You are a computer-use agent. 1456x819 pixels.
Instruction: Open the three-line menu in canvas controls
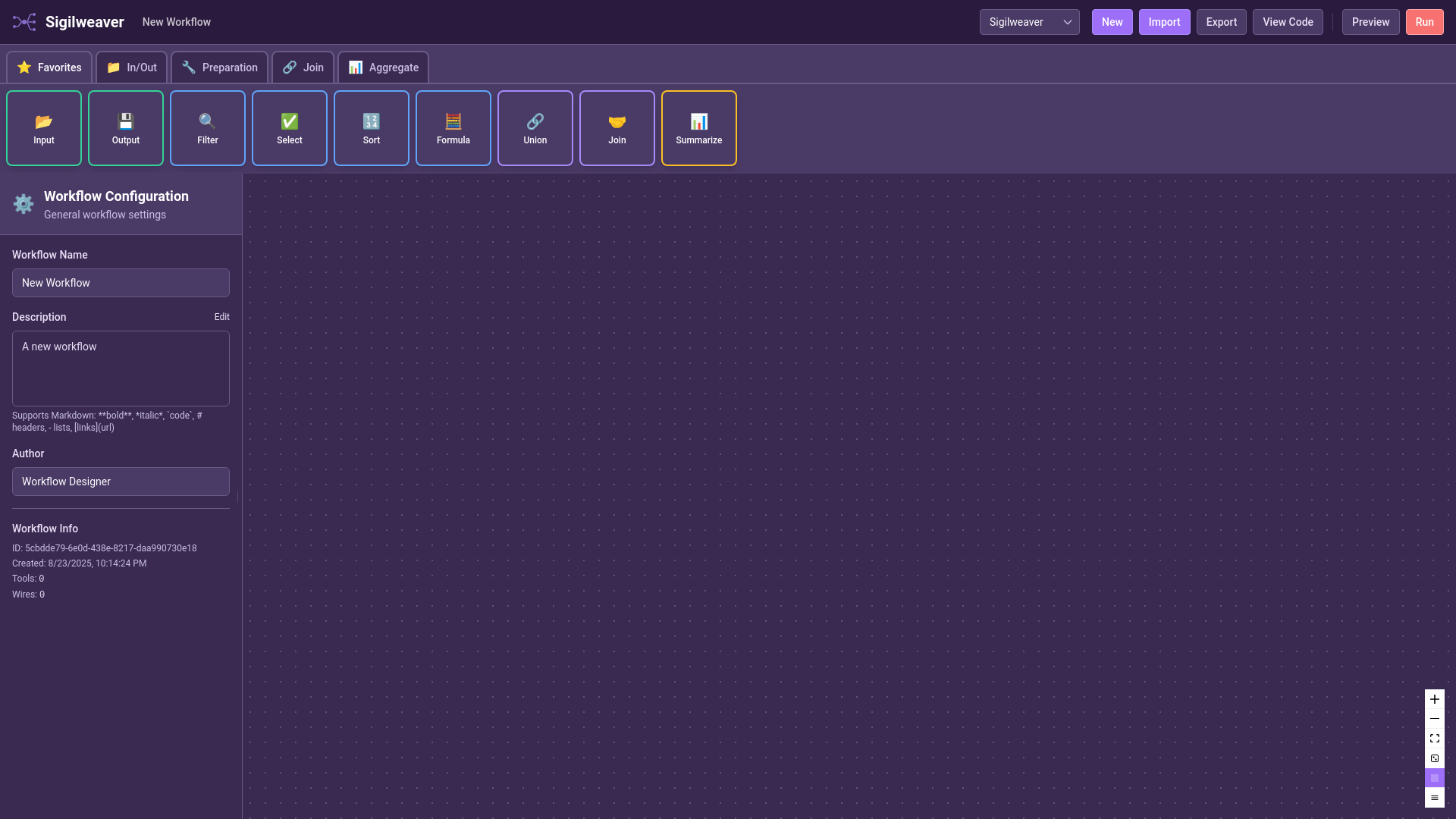pyautogui.click(x=1435, y=798)
